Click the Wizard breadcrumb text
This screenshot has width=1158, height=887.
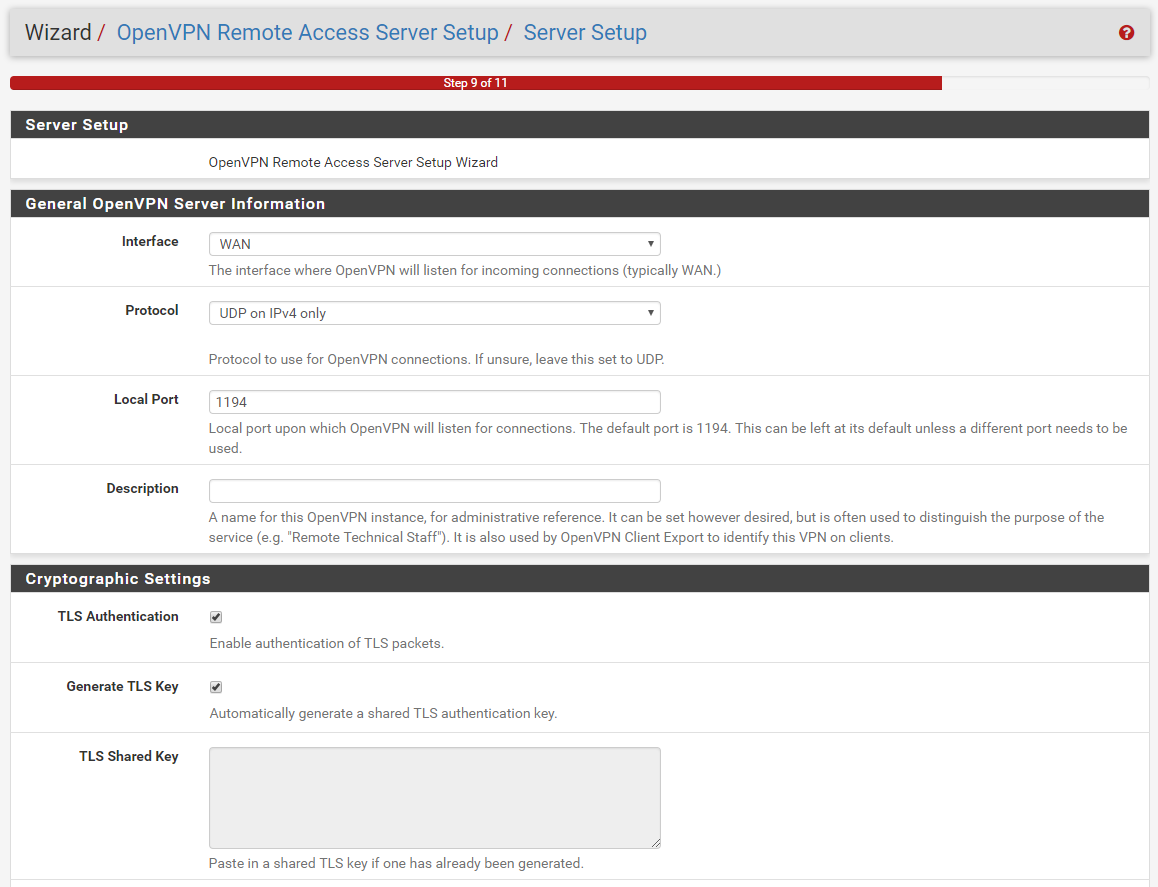coord(58,32)
